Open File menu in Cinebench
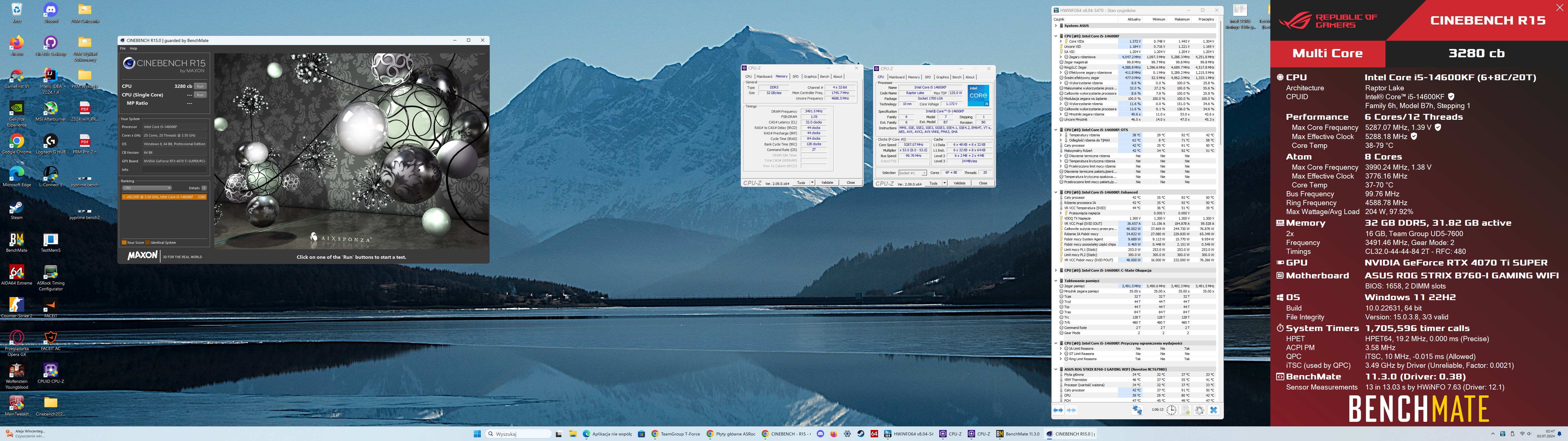Image resolution: width=1568 pixels, height=441 pixels. click(123, 48)
